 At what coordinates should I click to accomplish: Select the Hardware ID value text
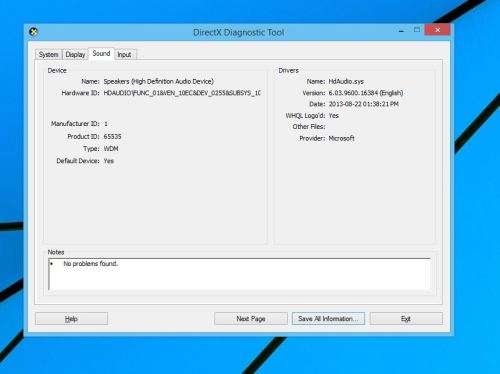coord(182,93)
